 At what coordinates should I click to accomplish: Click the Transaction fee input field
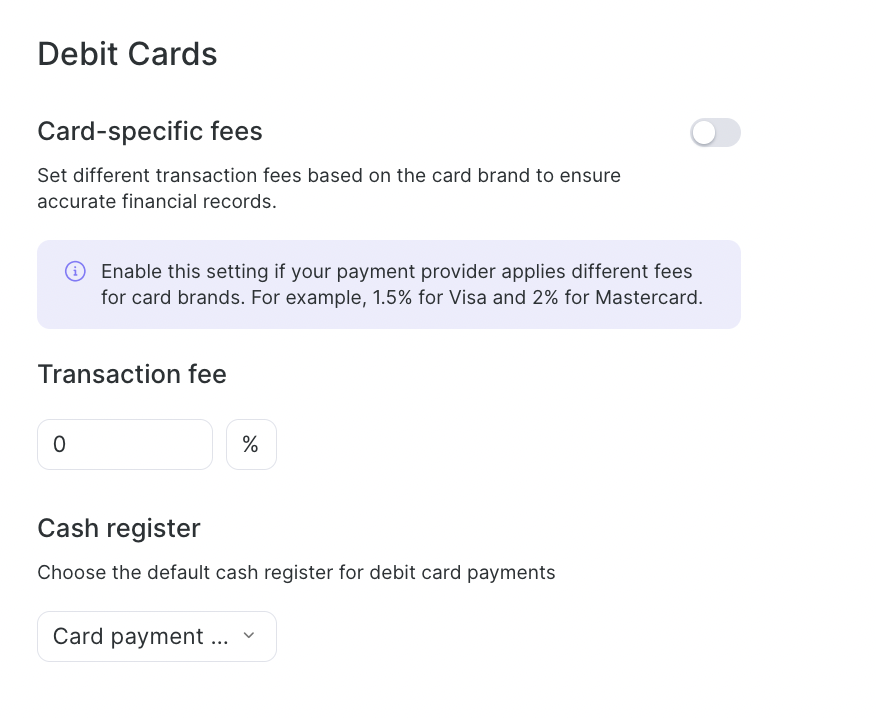[125, 444]
